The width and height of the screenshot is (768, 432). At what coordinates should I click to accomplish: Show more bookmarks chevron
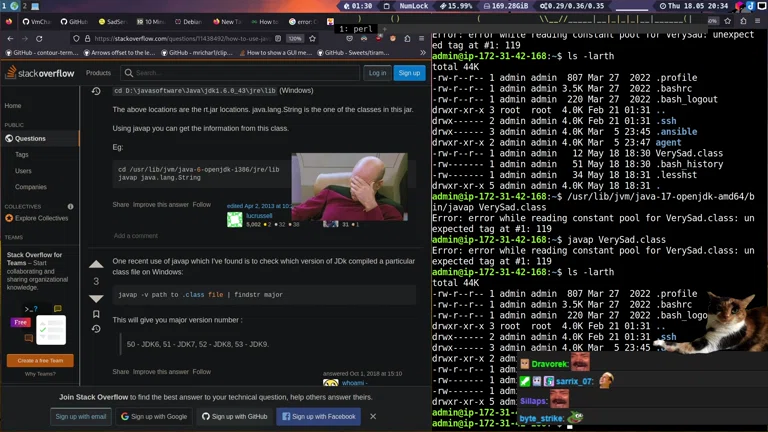click(x=423, y=52)
